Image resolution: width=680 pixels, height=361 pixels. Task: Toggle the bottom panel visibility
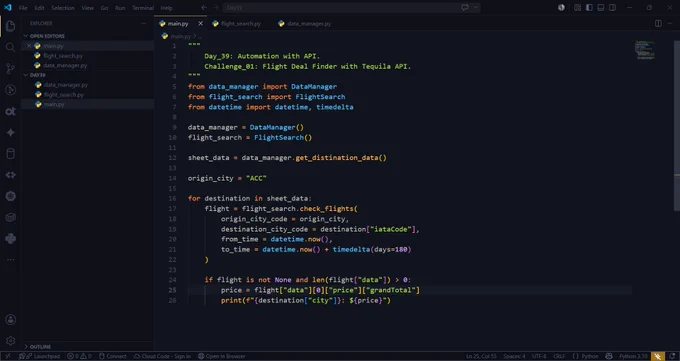coord(601,8)
